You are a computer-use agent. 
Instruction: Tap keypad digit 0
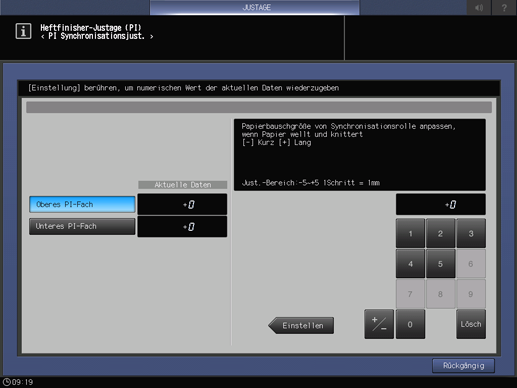point(410,324)
